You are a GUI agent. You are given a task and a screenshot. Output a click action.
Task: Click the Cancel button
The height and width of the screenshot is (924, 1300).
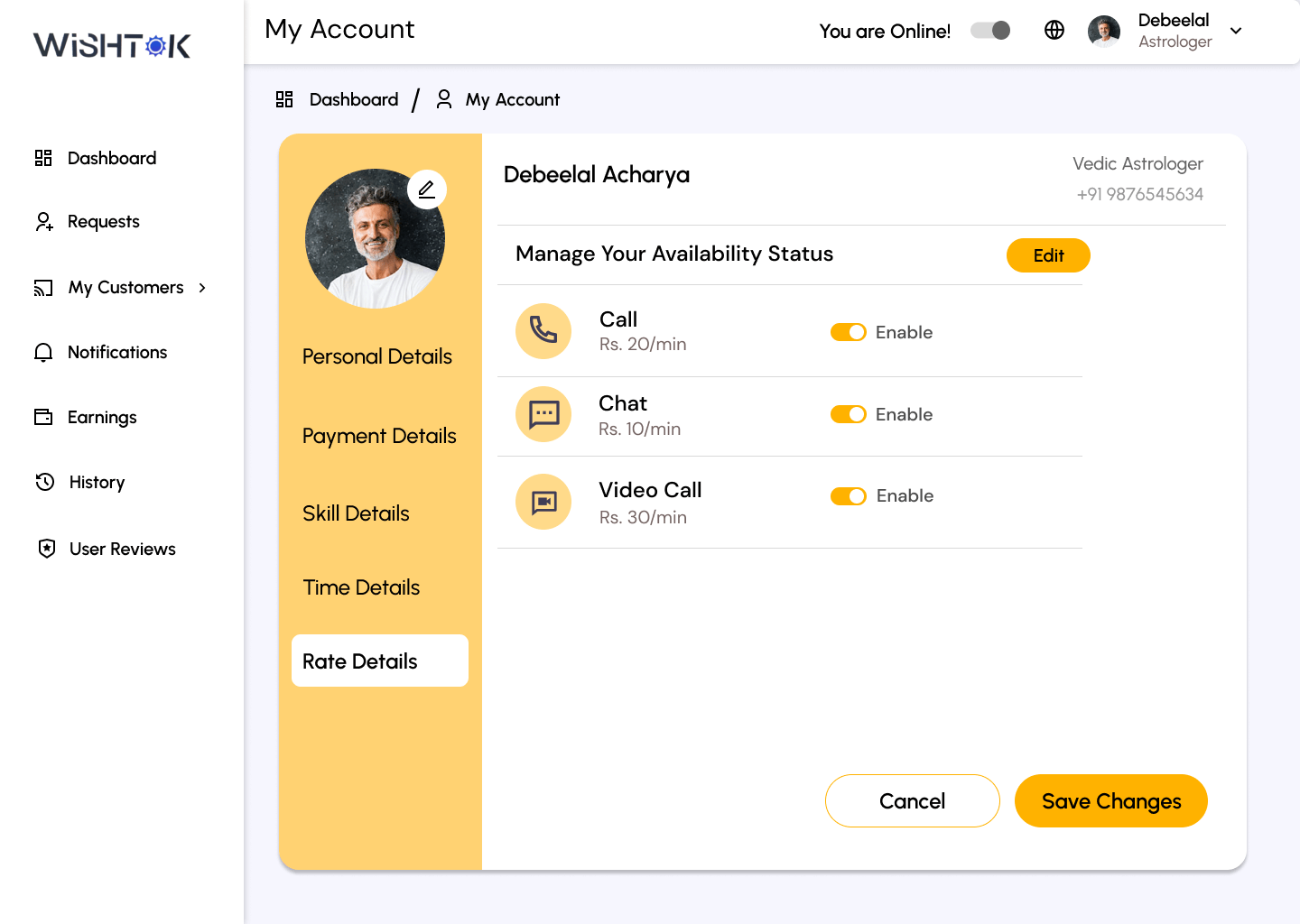coord(912,800)
